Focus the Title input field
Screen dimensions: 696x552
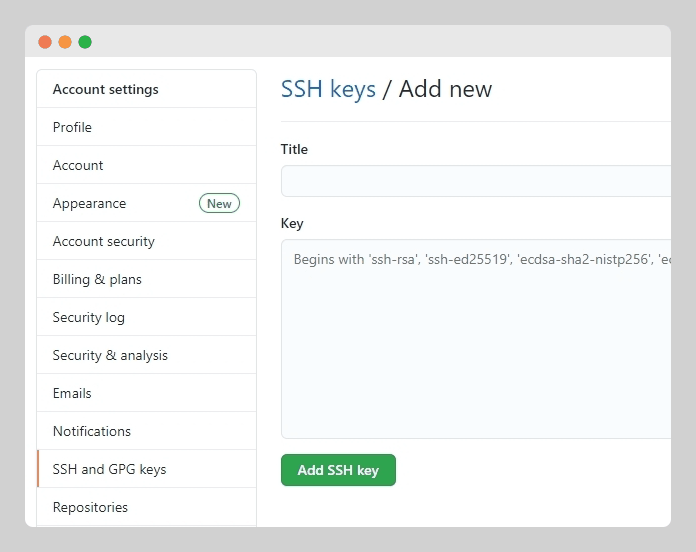[x=475, y=181]
